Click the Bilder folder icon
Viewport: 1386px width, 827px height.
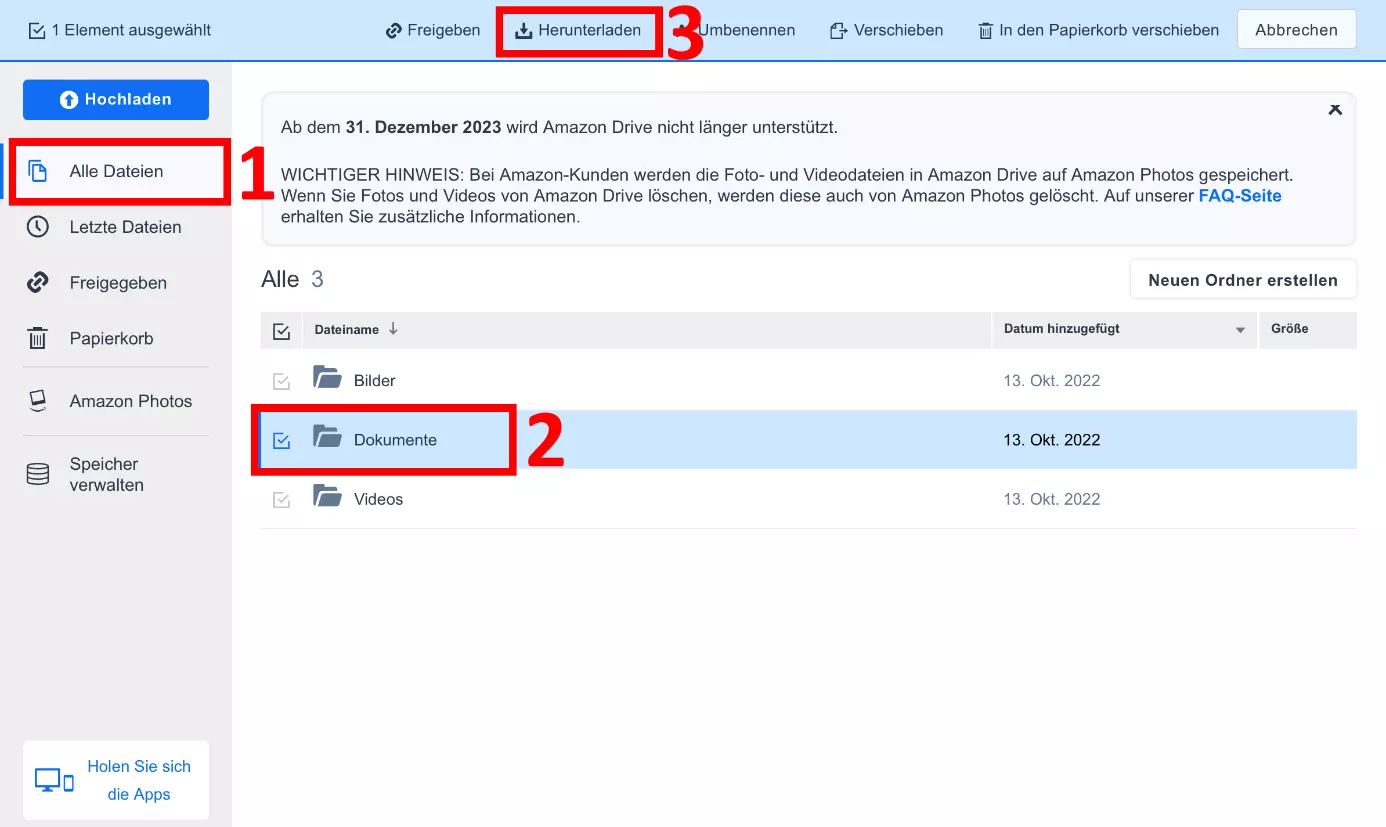327,378
